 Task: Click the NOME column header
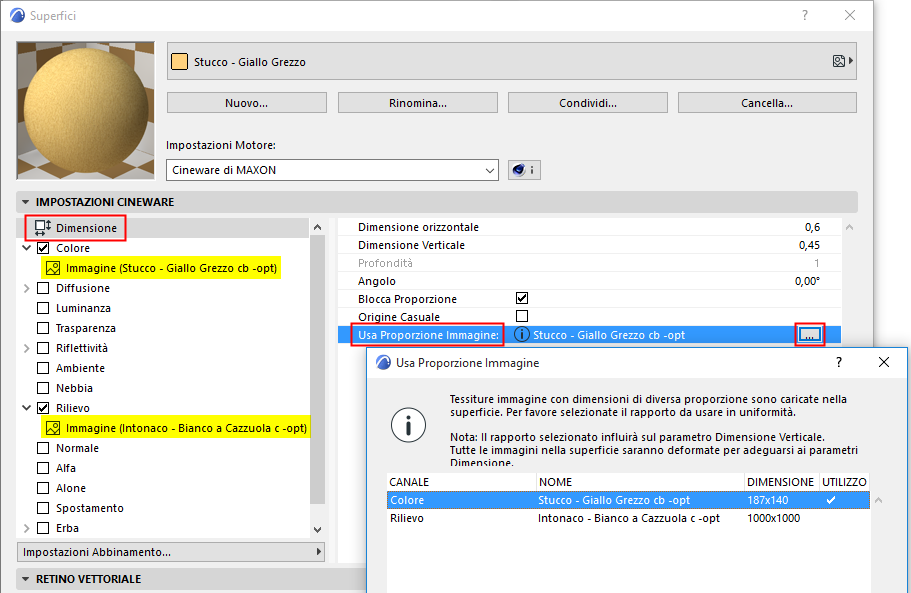(x=640, y=482)
